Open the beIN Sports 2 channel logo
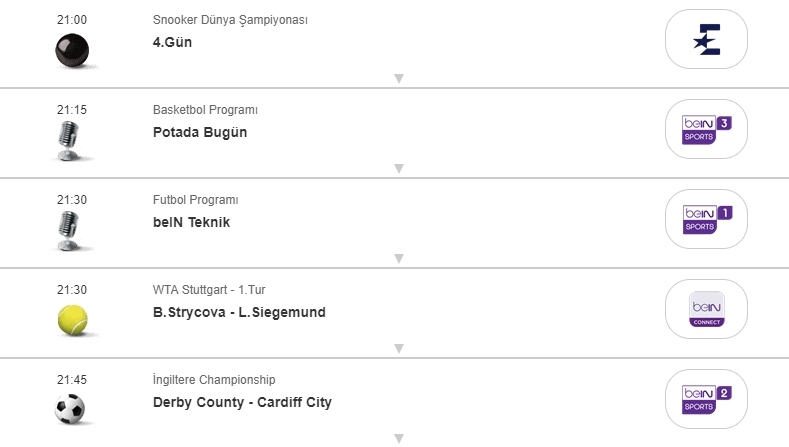The height and width of the screenshot is (447, 789). pos(706,400)
